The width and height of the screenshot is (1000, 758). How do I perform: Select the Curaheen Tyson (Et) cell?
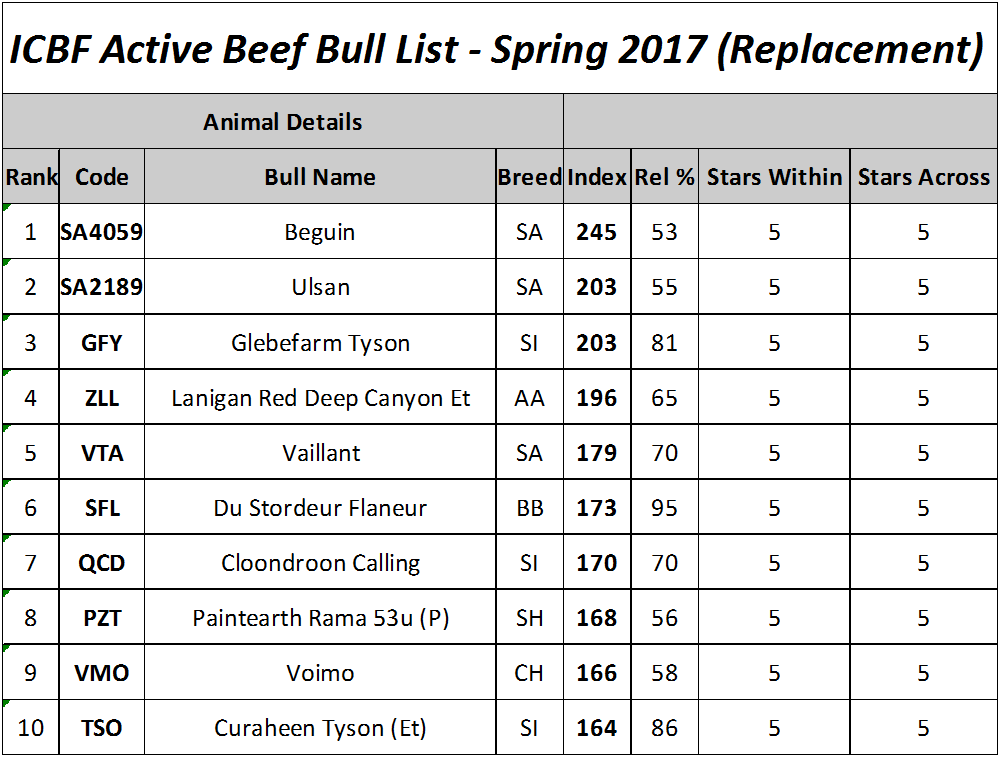(x=320, y=727)
